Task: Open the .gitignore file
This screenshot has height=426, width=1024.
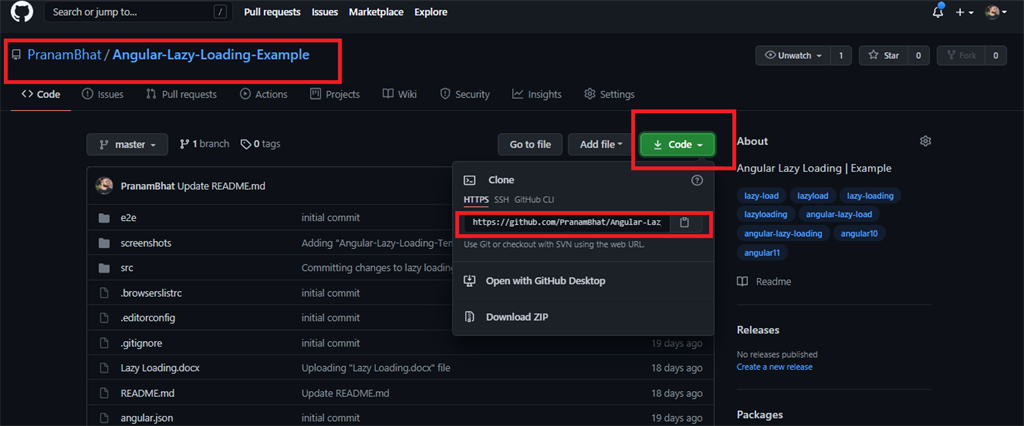Action: point(140,343)
